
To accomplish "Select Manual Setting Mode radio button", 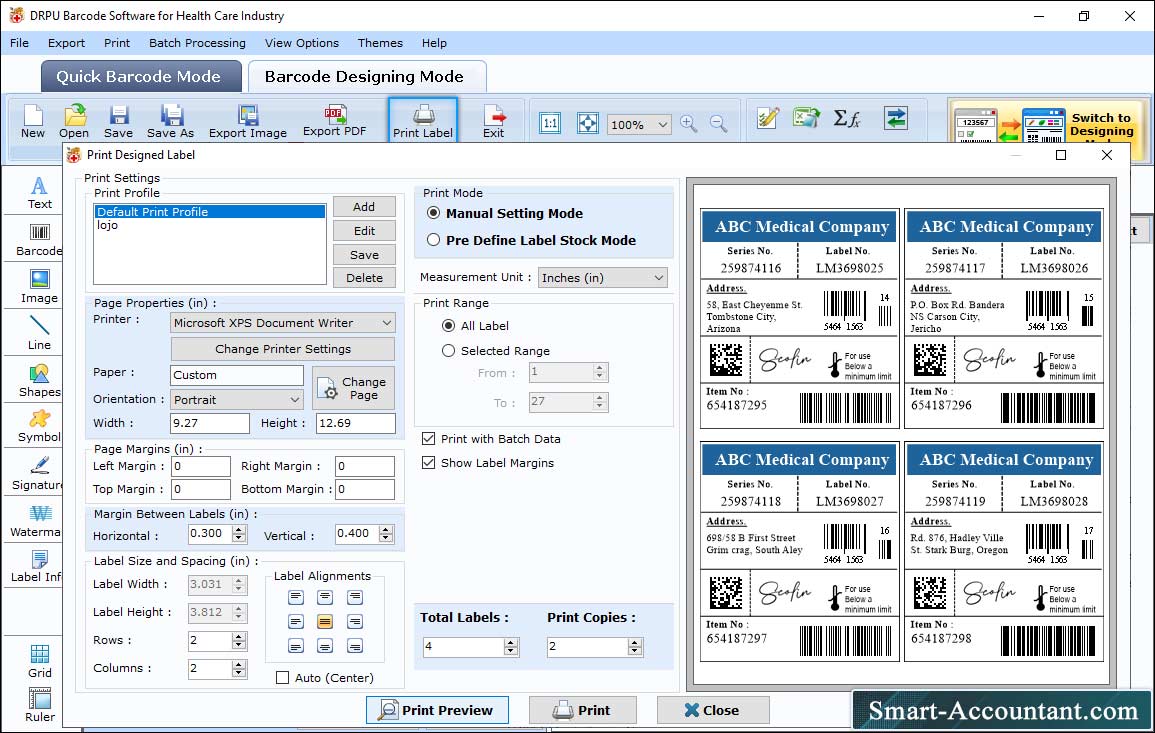I will [434, 214].
